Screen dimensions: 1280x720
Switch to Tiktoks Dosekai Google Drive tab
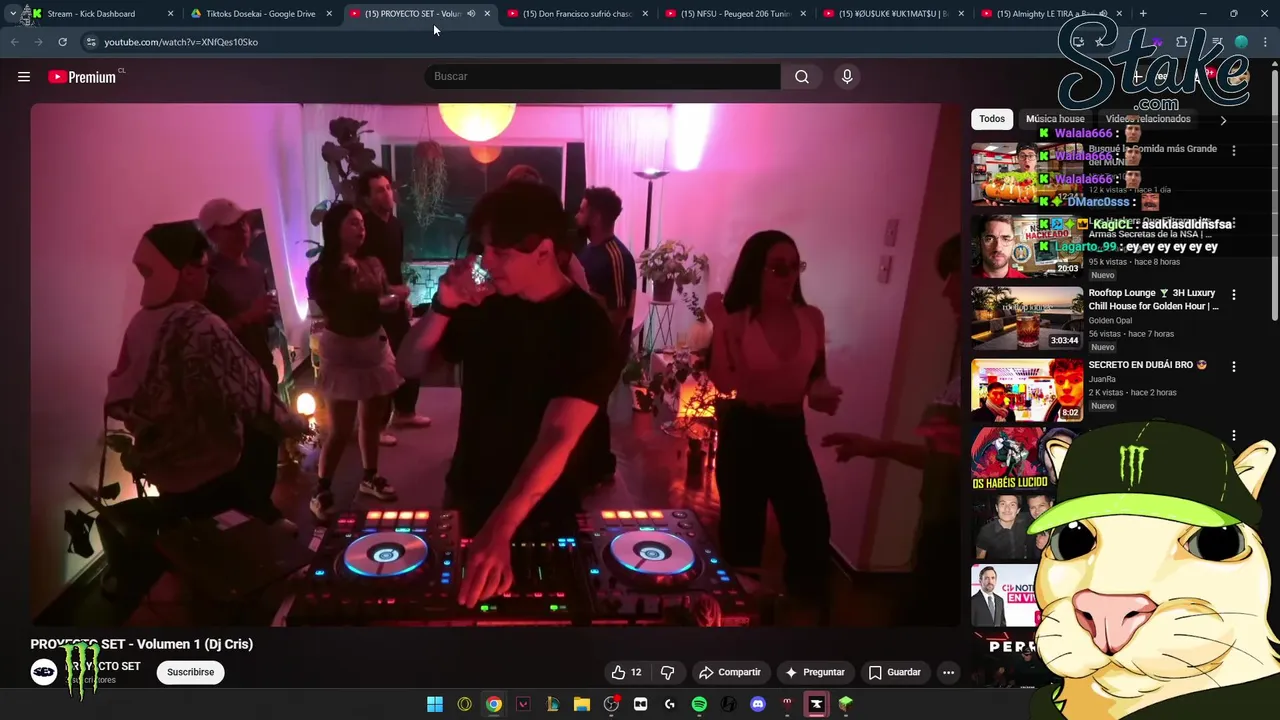260,14
